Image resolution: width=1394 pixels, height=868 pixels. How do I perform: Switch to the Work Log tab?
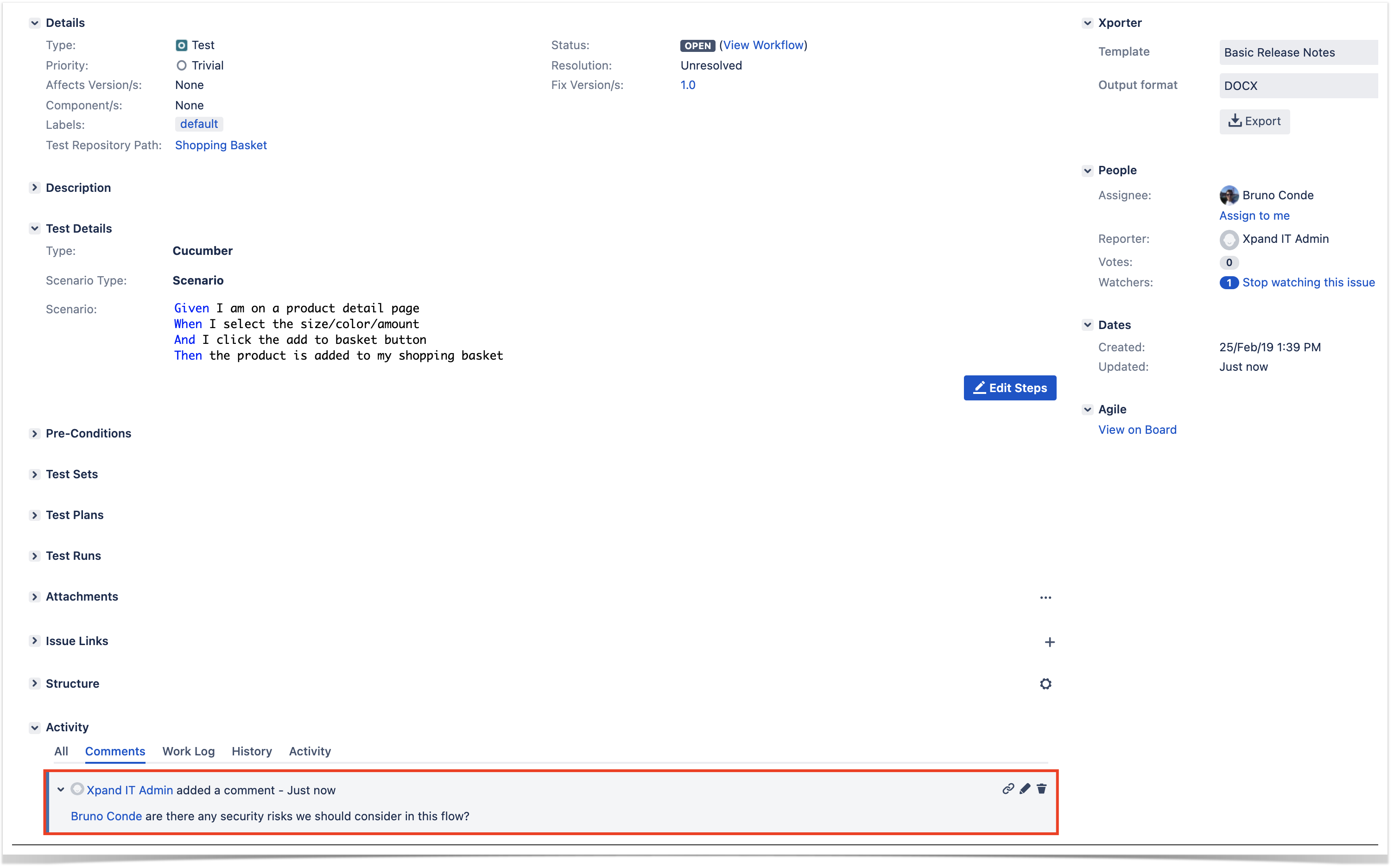188,752
